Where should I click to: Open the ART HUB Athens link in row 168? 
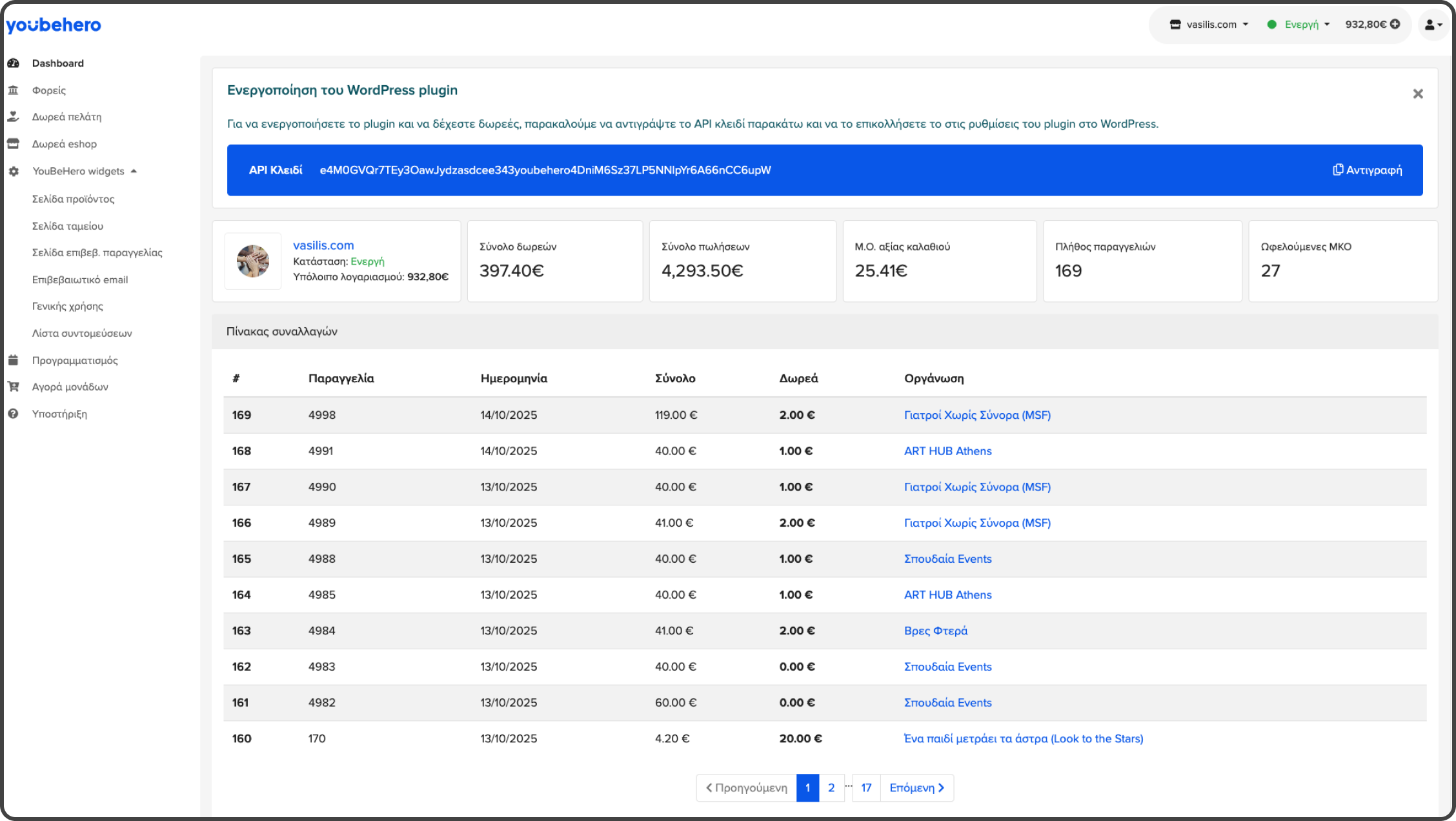coord(947,451)
